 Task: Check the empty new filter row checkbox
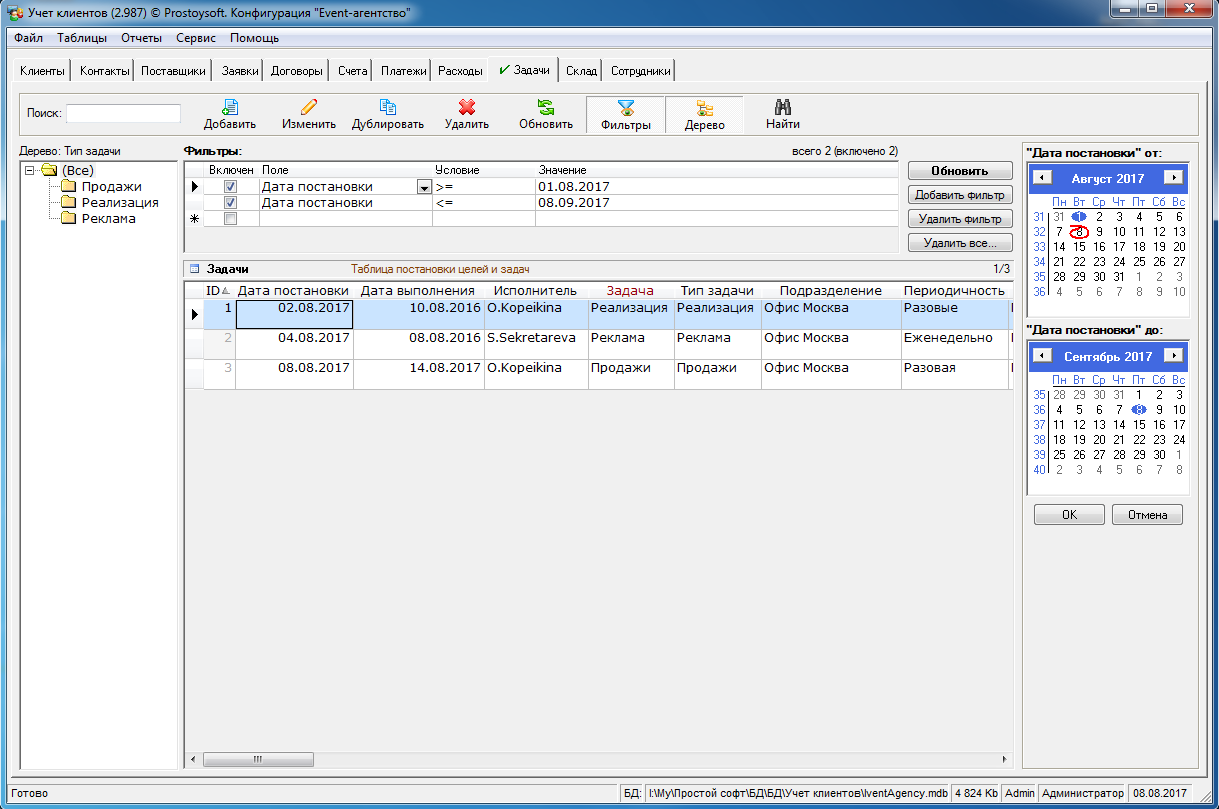pos(231,219)
